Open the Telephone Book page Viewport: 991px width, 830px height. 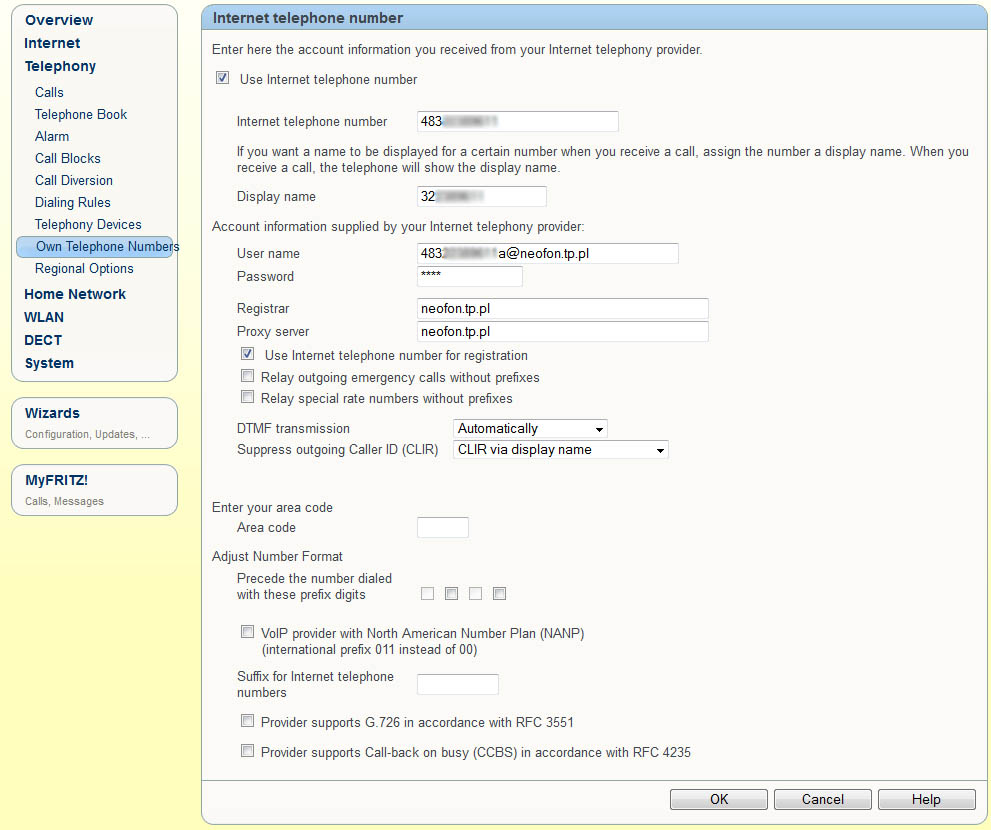[x=81, y=114]
